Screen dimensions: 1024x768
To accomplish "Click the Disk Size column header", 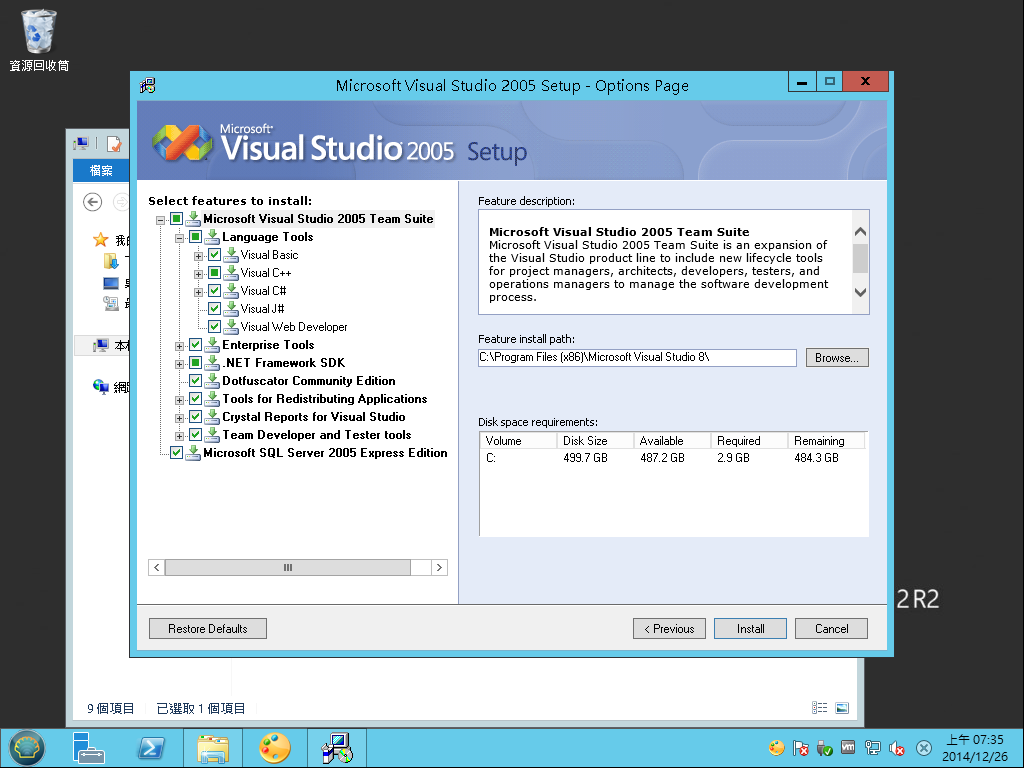I will pyautogui.click(x=595, y=441).
